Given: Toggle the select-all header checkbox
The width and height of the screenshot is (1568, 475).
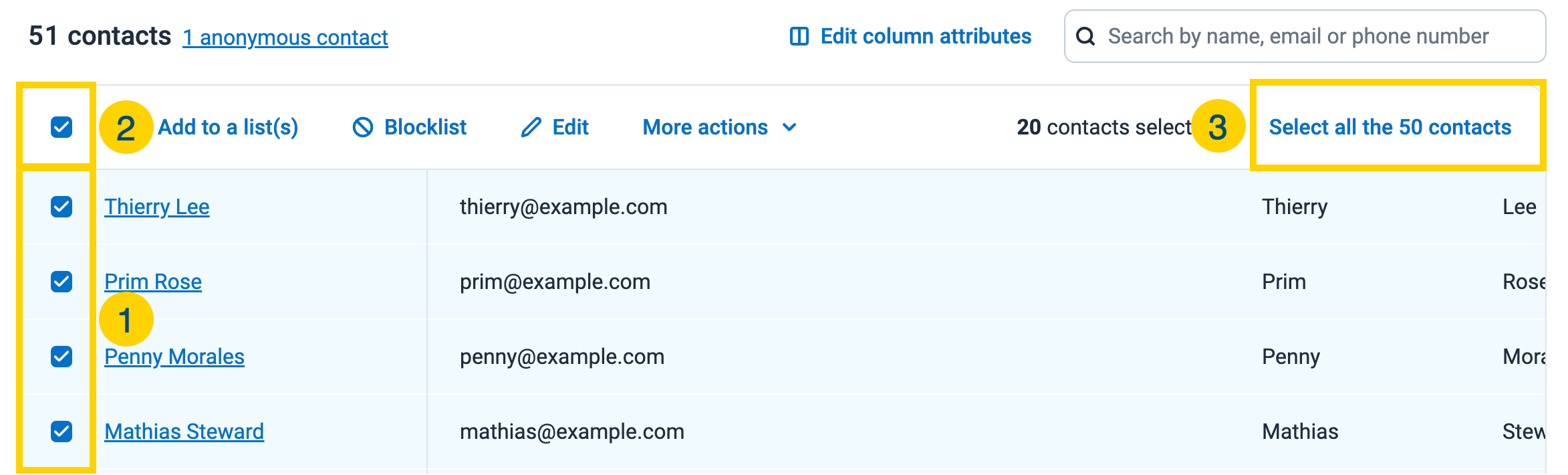Looking at the screenshot, I should 61,127.
